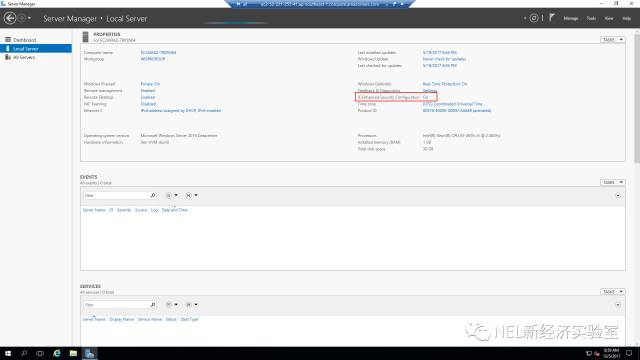Click into the Services filter box
Screen dimensions: 640x360
[x=116, y=305]
